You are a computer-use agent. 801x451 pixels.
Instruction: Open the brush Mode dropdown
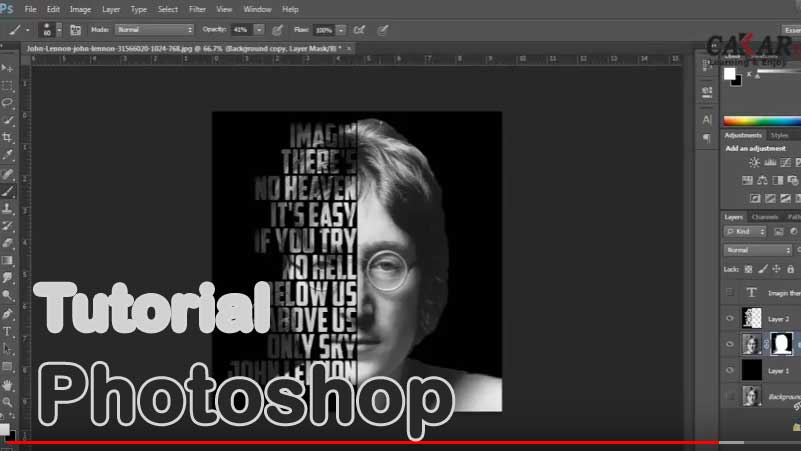pyautogui.click(x=154, y=30)
